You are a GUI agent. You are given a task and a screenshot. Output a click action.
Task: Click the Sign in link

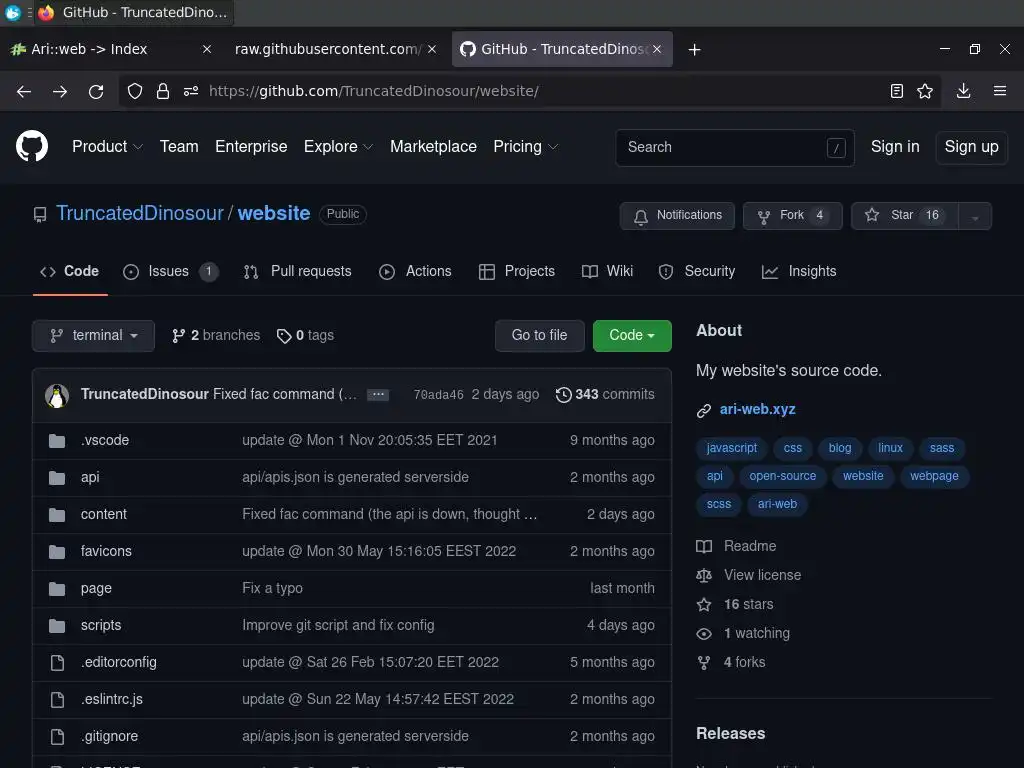click(895, 146)
